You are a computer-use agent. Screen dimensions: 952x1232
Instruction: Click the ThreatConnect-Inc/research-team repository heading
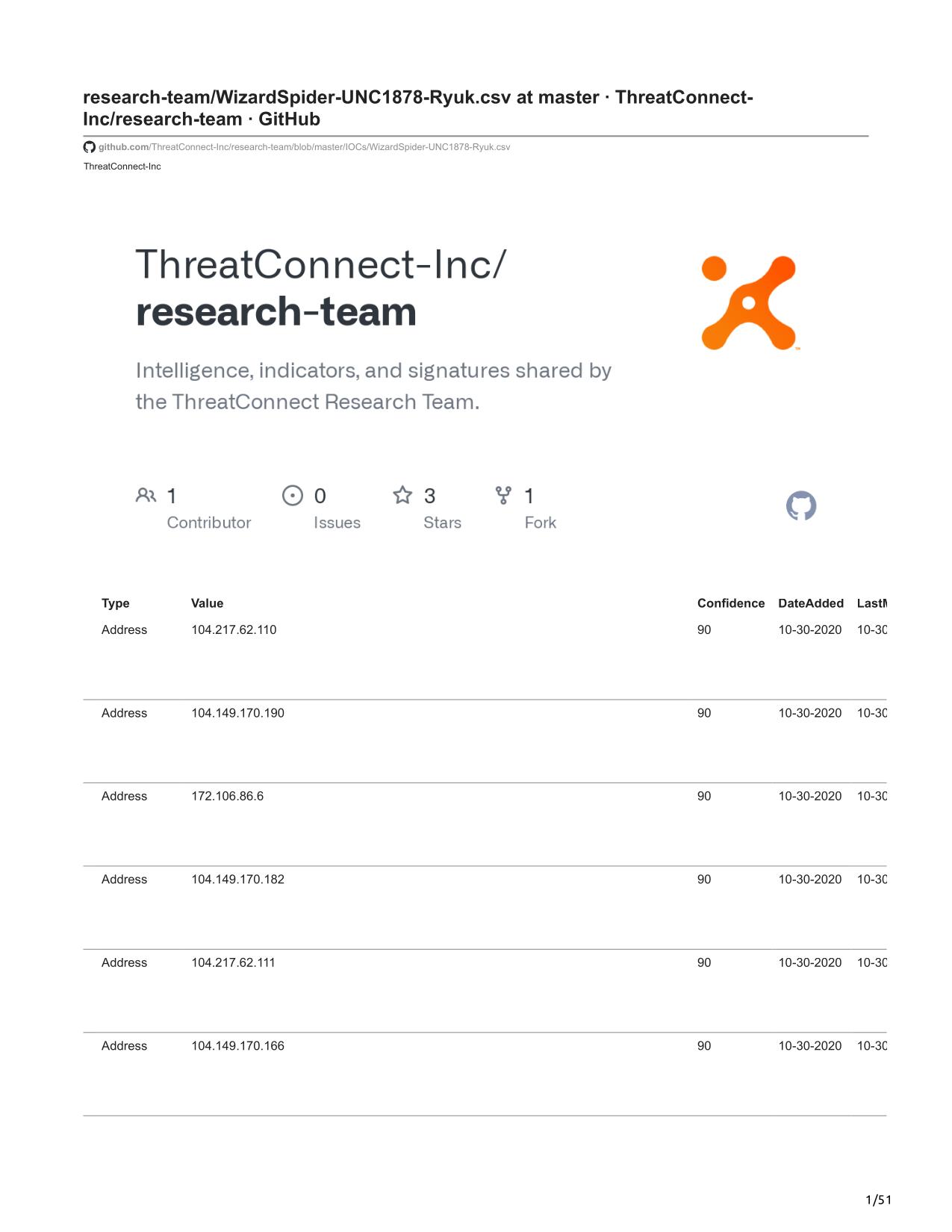pos(321,288)
